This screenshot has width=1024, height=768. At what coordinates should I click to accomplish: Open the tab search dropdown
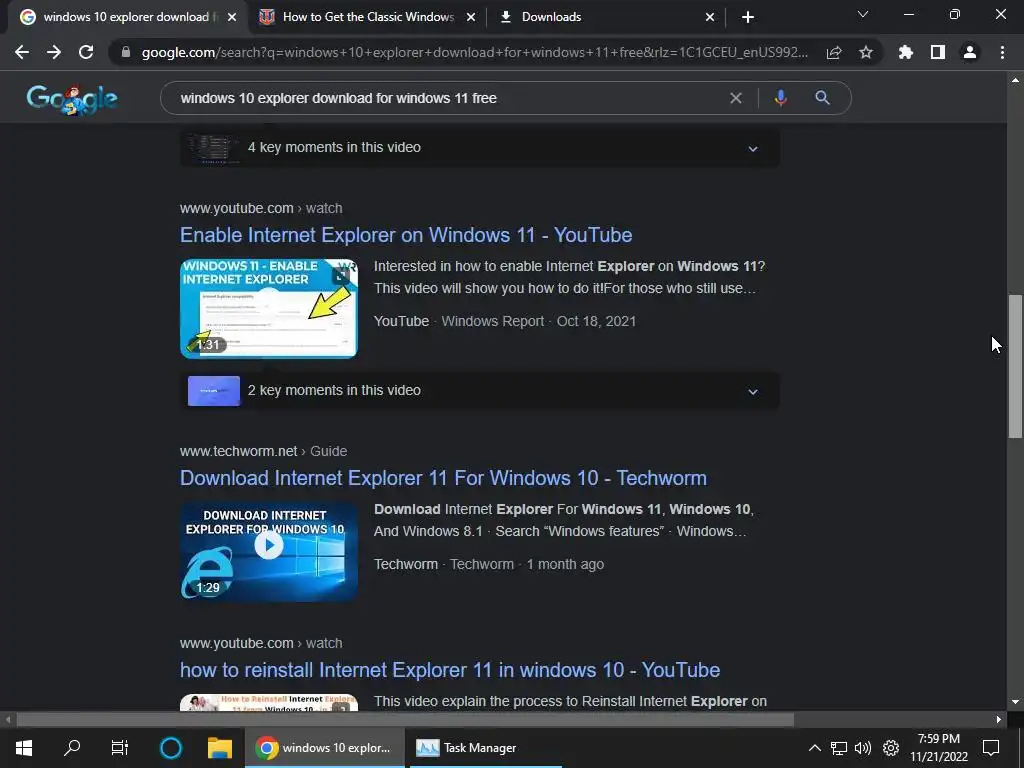coord(863,14)
